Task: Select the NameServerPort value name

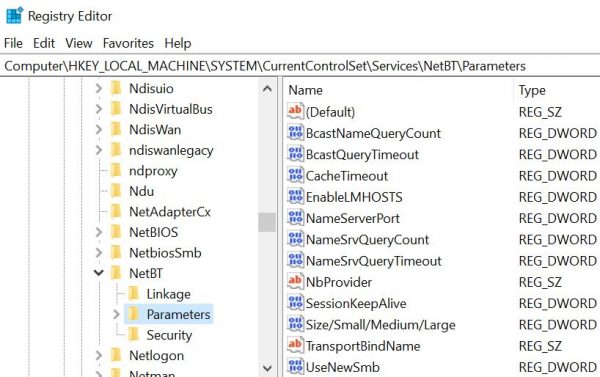Action: [x=352, y=218]
